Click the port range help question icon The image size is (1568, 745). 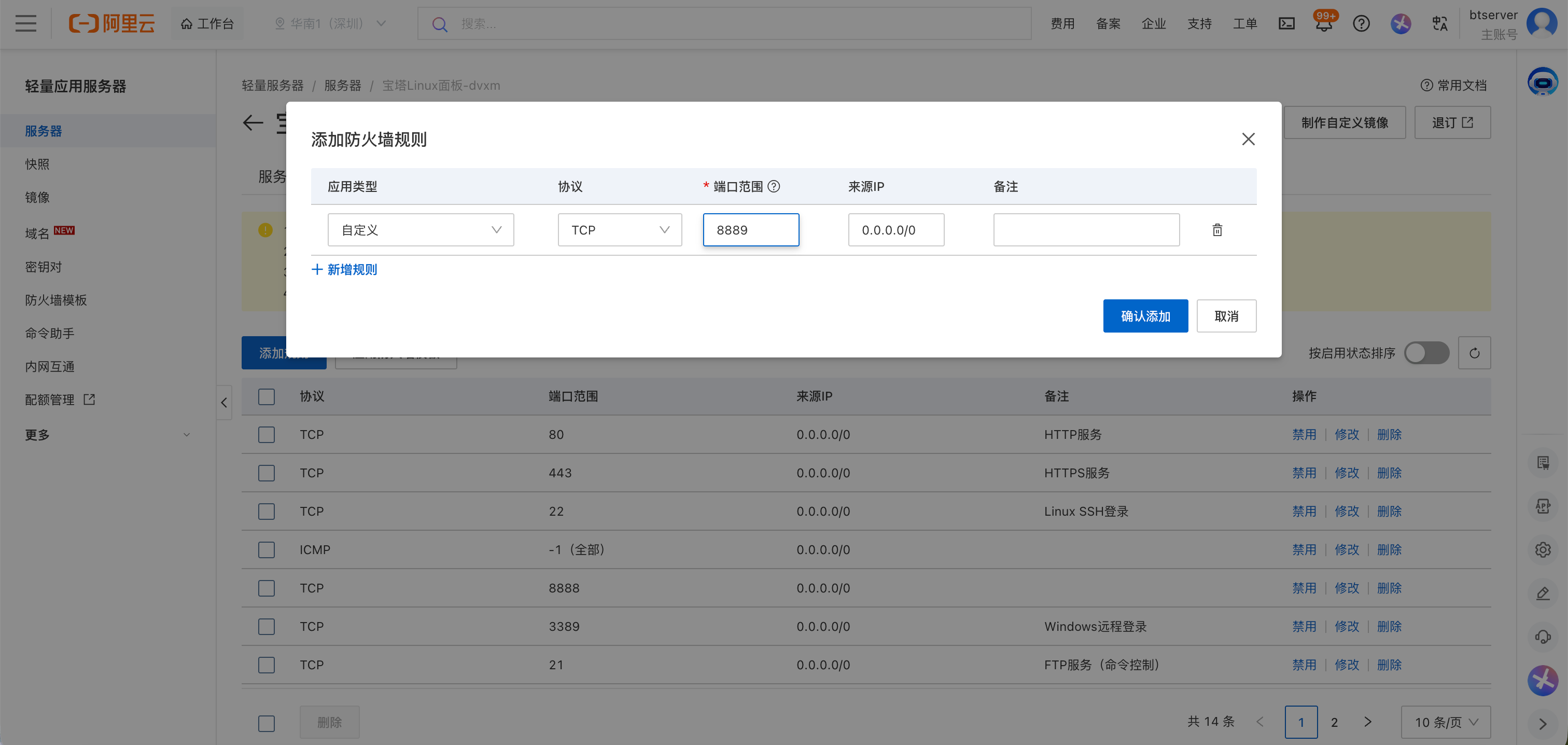click(x=774, y=186)
